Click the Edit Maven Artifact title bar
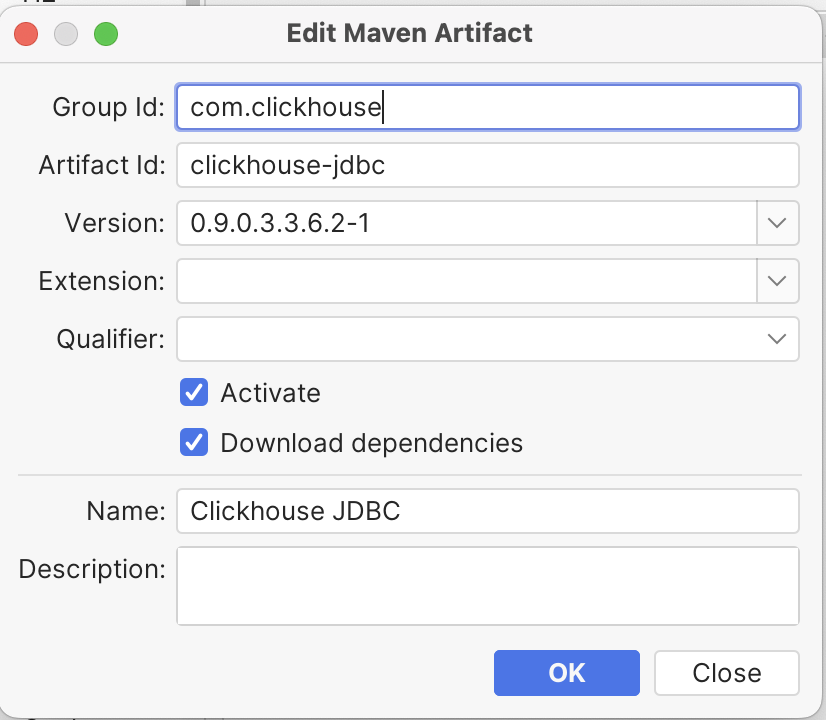Image resolution: width=826 pixels, height=720 pixels. tap(409, 33)
